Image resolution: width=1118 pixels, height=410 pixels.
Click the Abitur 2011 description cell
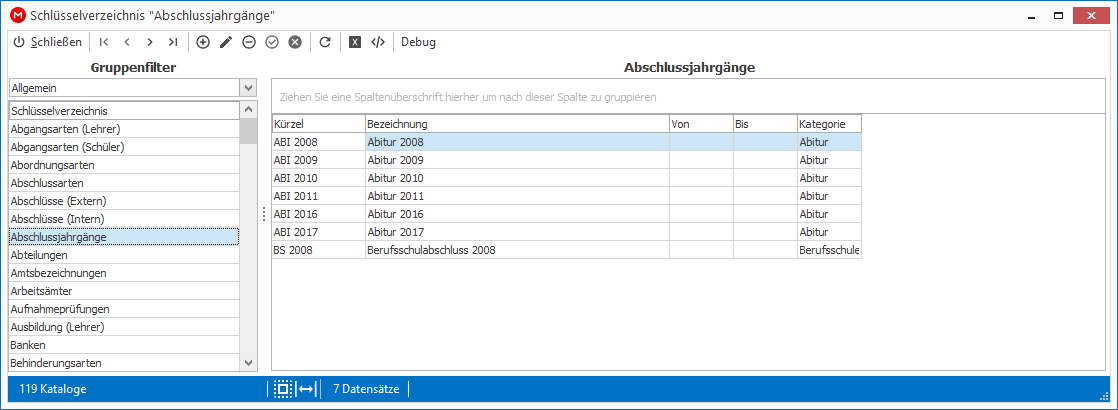(517, 195)
